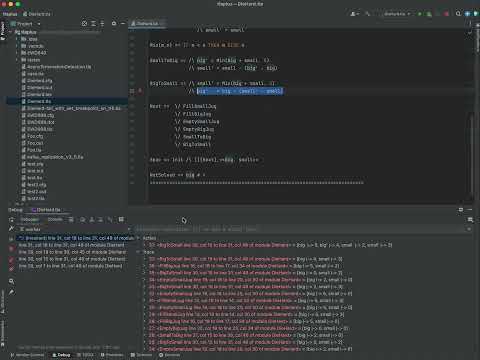The image size is (480, 360).
Task: Click the magnifier icon in debug sidebar
Action: (12, 281)
